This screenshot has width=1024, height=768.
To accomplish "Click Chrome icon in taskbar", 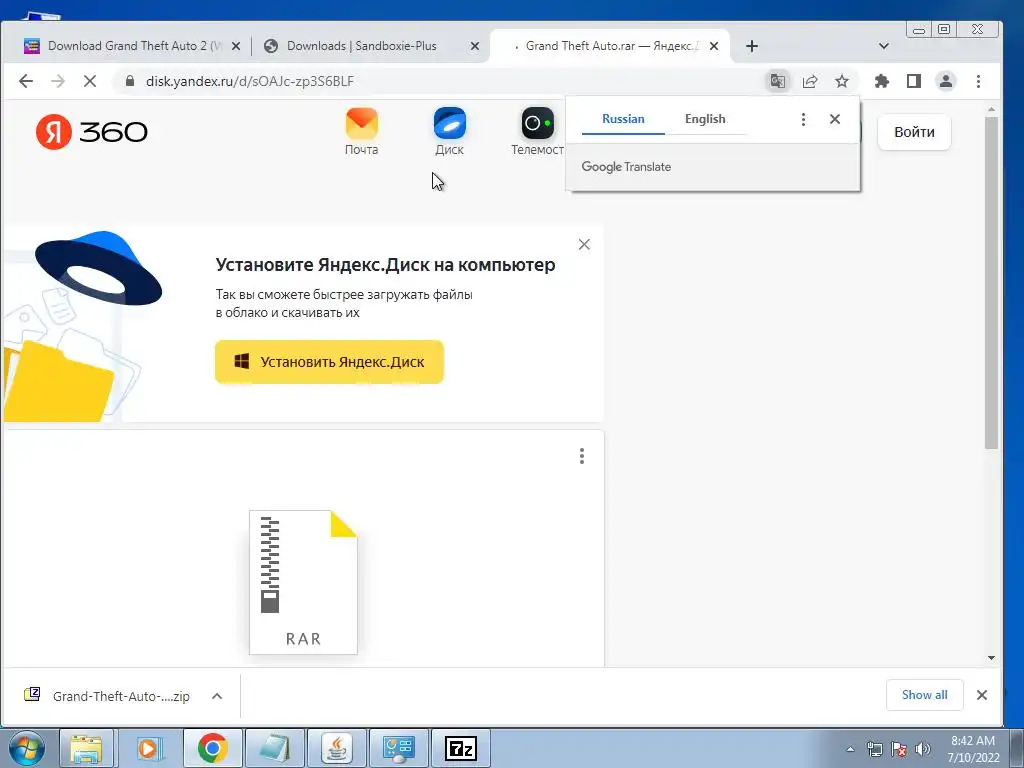I will click(212, 748).
